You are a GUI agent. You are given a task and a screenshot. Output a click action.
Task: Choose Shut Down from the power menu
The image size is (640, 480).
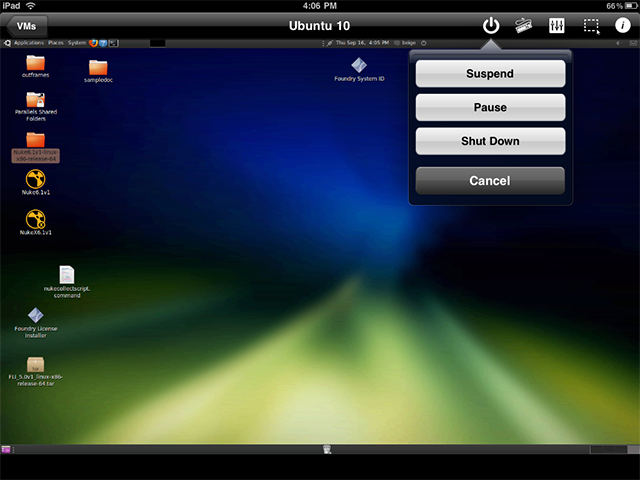pos(490,141)
